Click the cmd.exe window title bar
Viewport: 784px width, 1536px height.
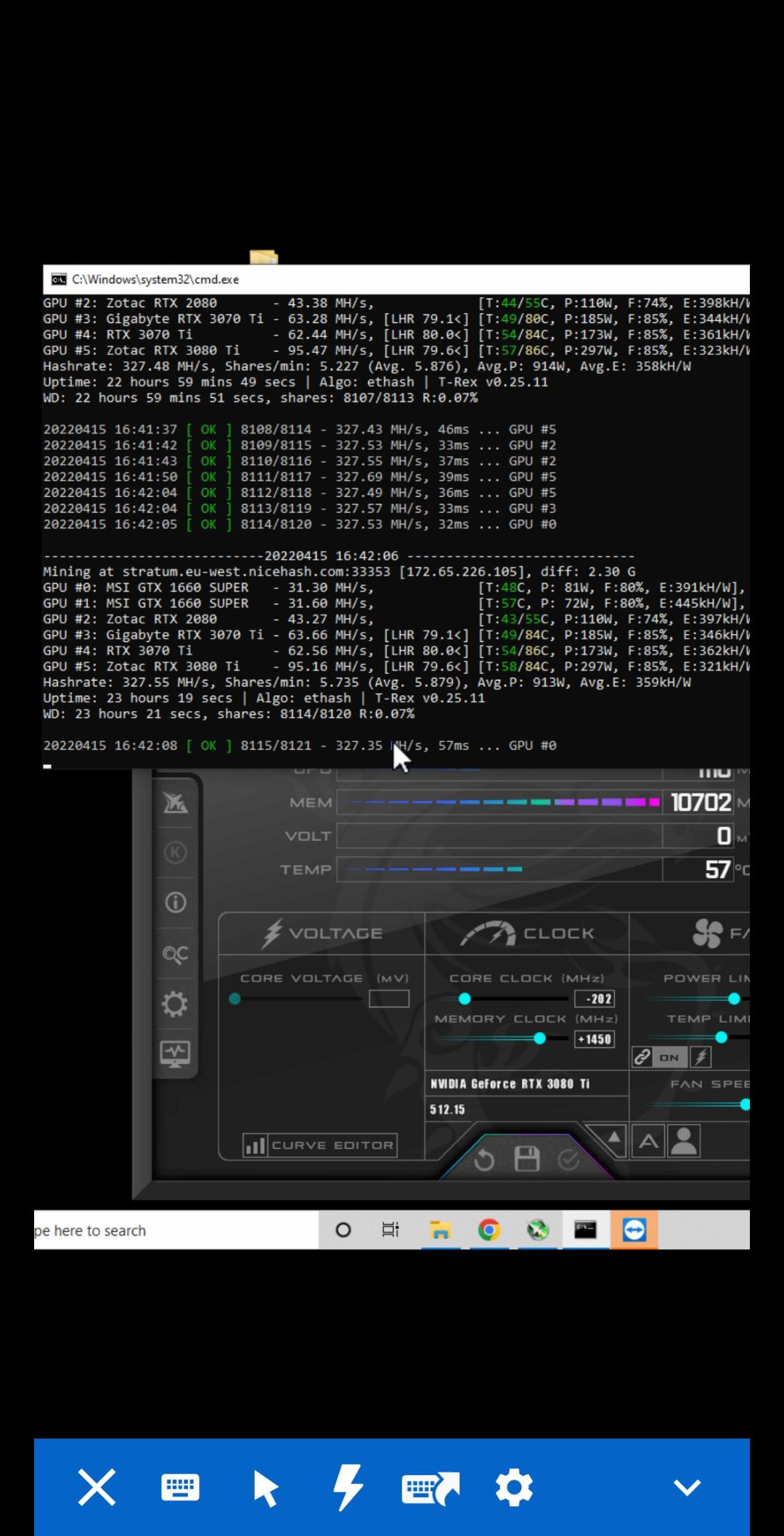(396, 280)
